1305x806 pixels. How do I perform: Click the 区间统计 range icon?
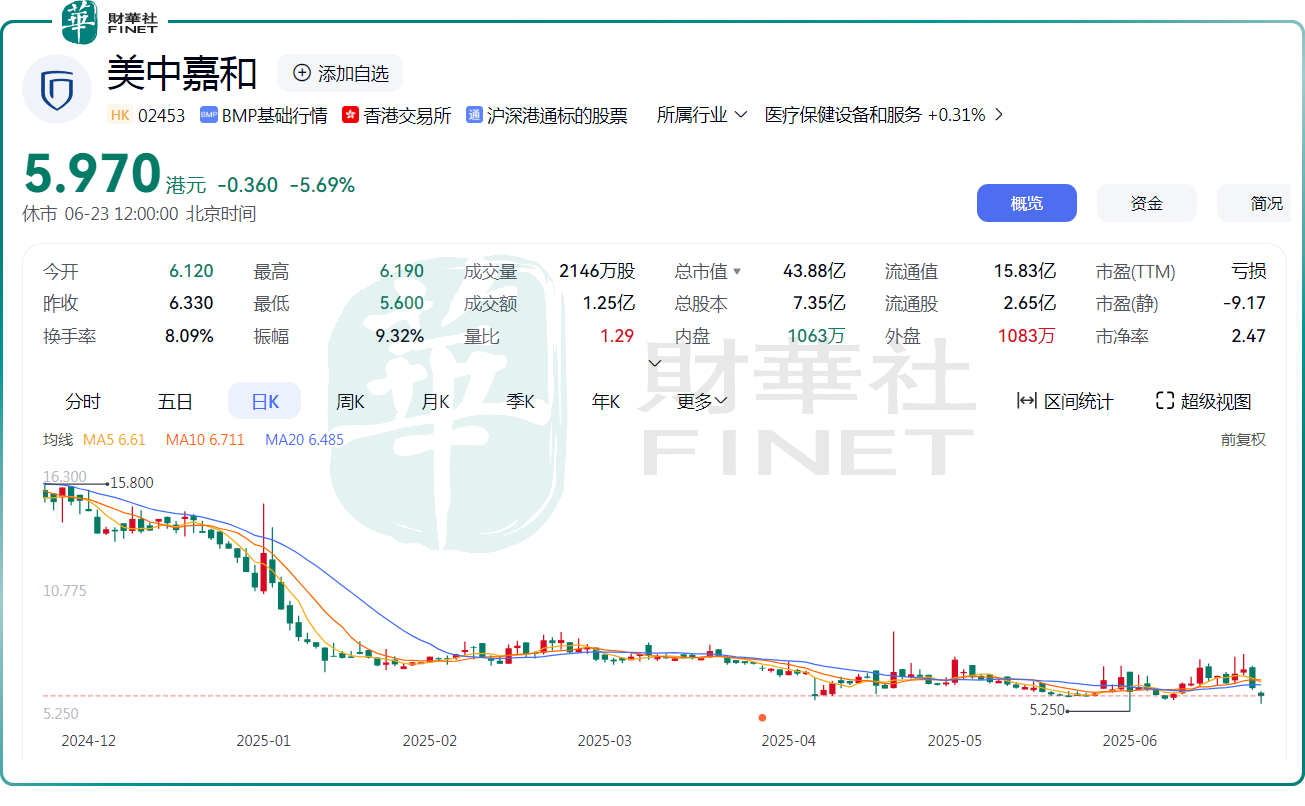pos(1026,401)
